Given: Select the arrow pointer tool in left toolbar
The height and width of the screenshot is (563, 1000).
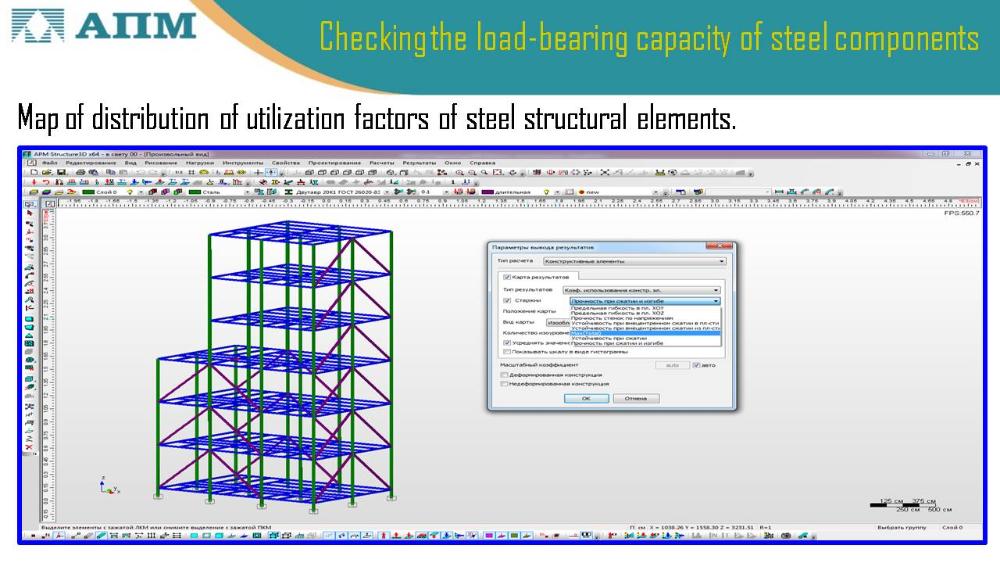Looking at the screenshot, I should click(x=30, y=213).
